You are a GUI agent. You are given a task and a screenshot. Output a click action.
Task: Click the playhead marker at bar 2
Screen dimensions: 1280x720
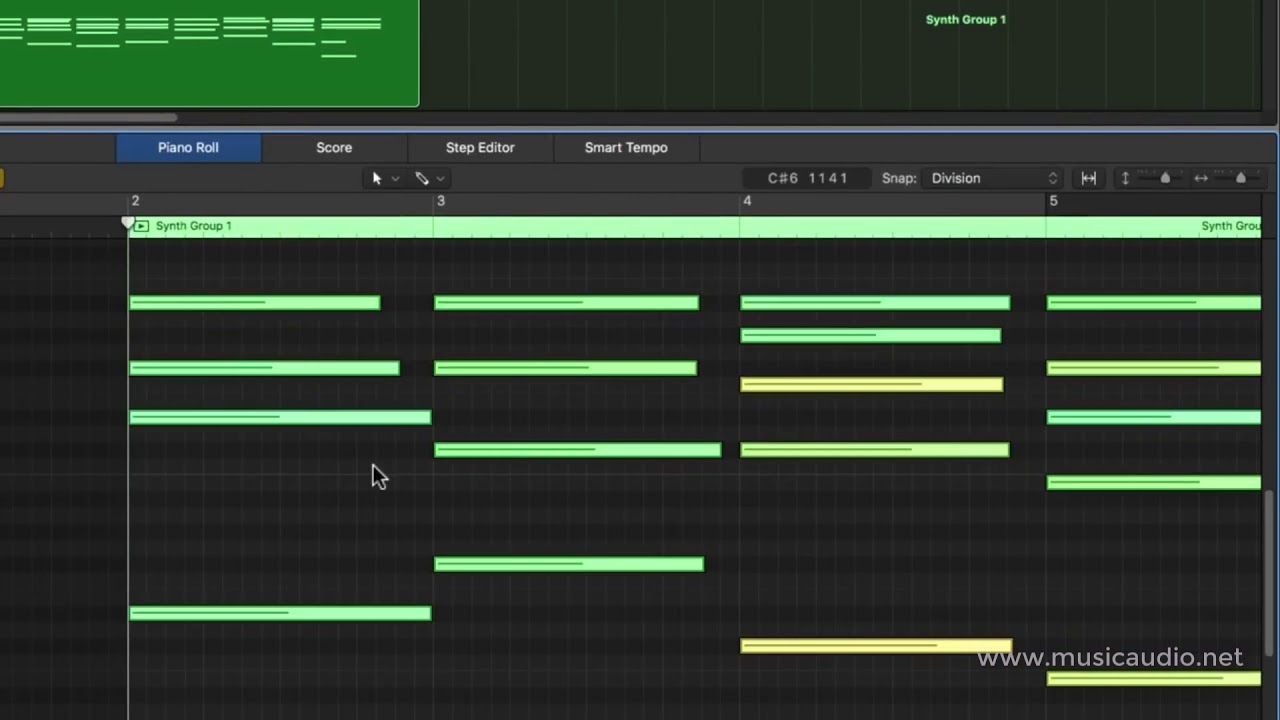[128, 222]
